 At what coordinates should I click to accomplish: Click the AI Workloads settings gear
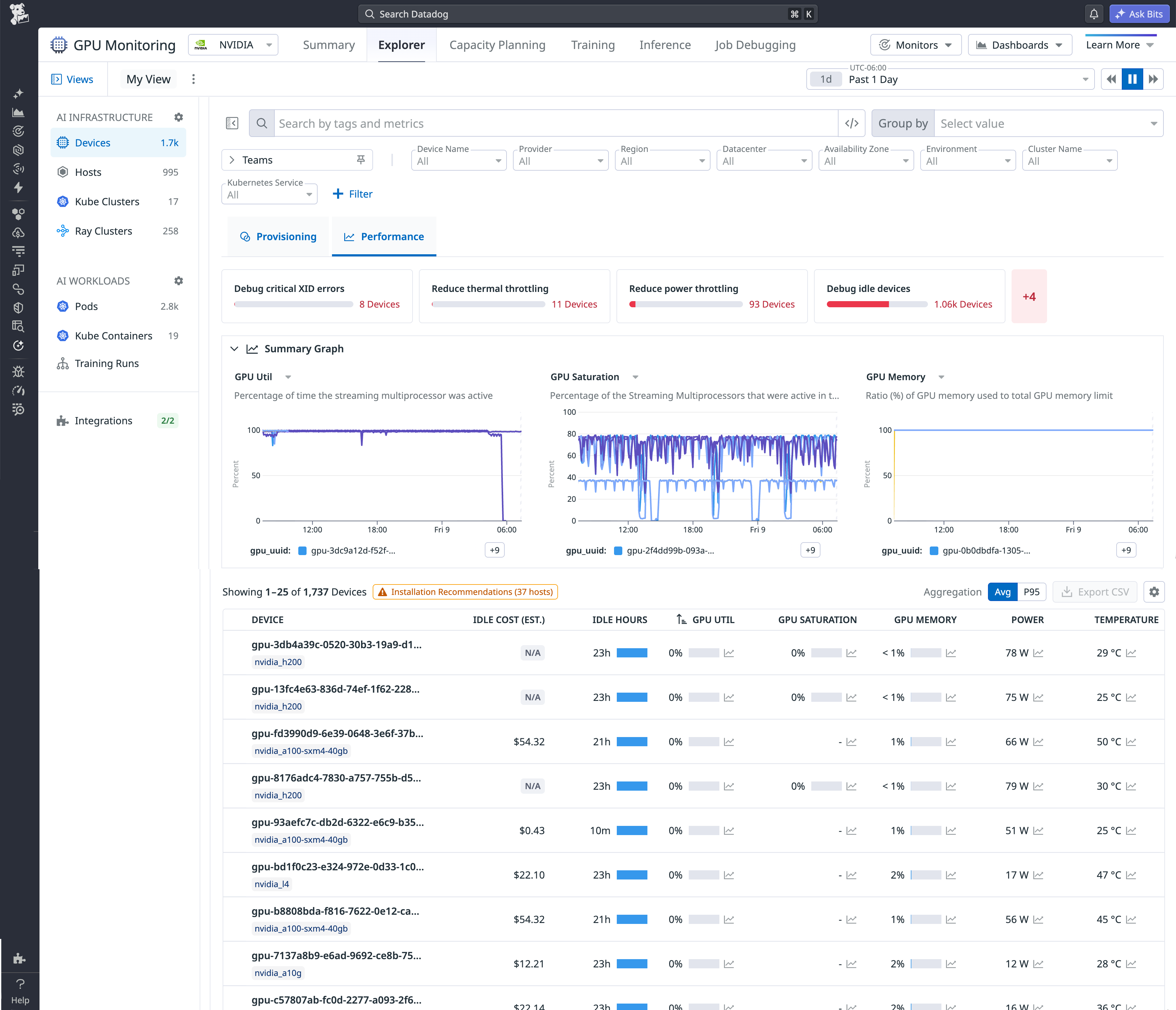click(179, 281)
